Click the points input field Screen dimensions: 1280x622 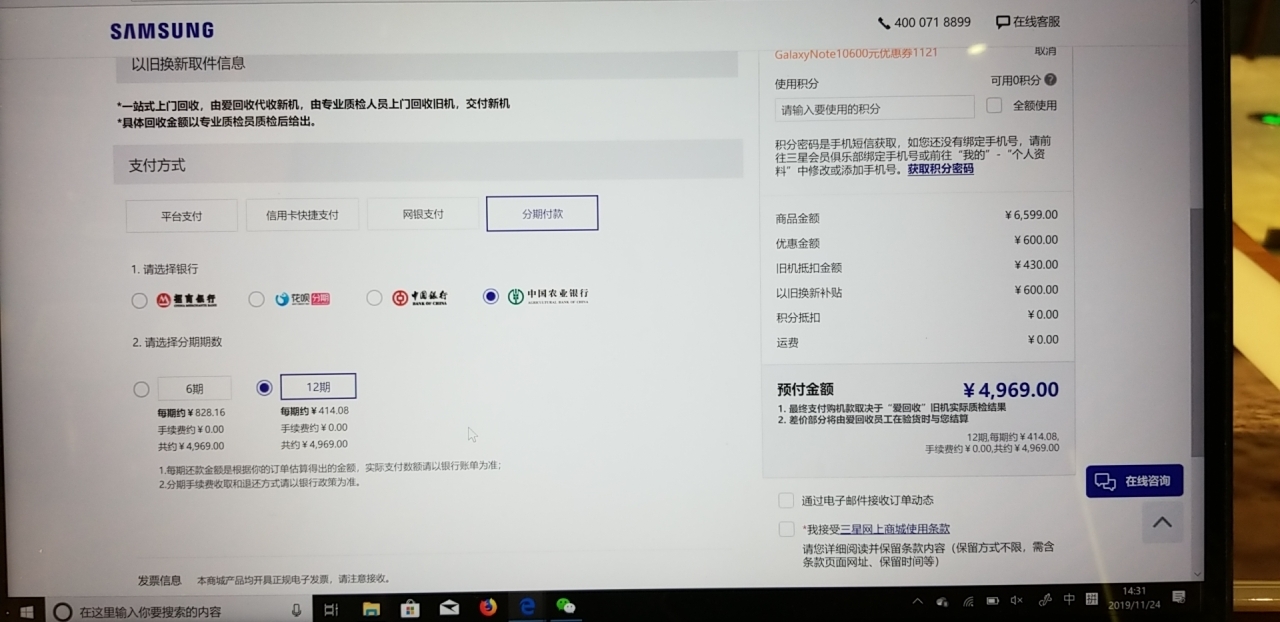pyautogui.click(x=874, y=108)
